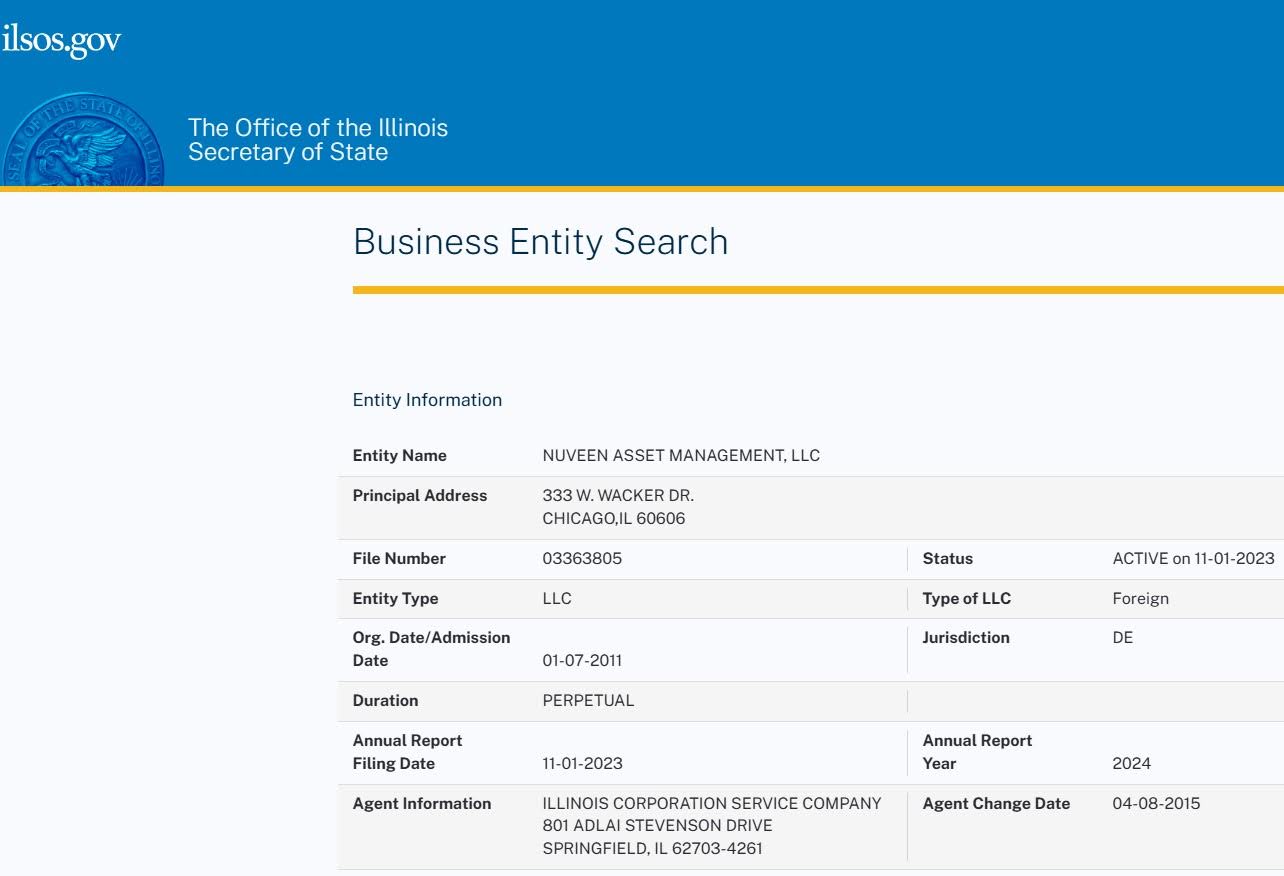Click the Business Entity Search heading
Viewport: 1284px width, 876px height.
[540, 242]
